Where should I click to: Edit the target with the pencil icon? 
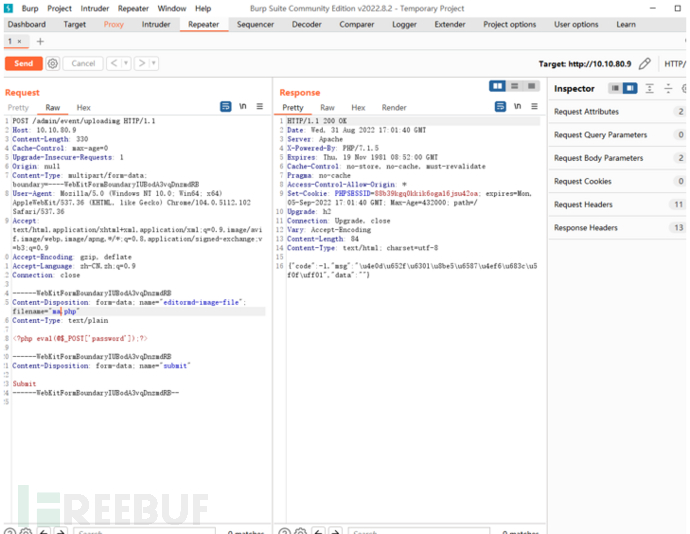tap(645, 64)
